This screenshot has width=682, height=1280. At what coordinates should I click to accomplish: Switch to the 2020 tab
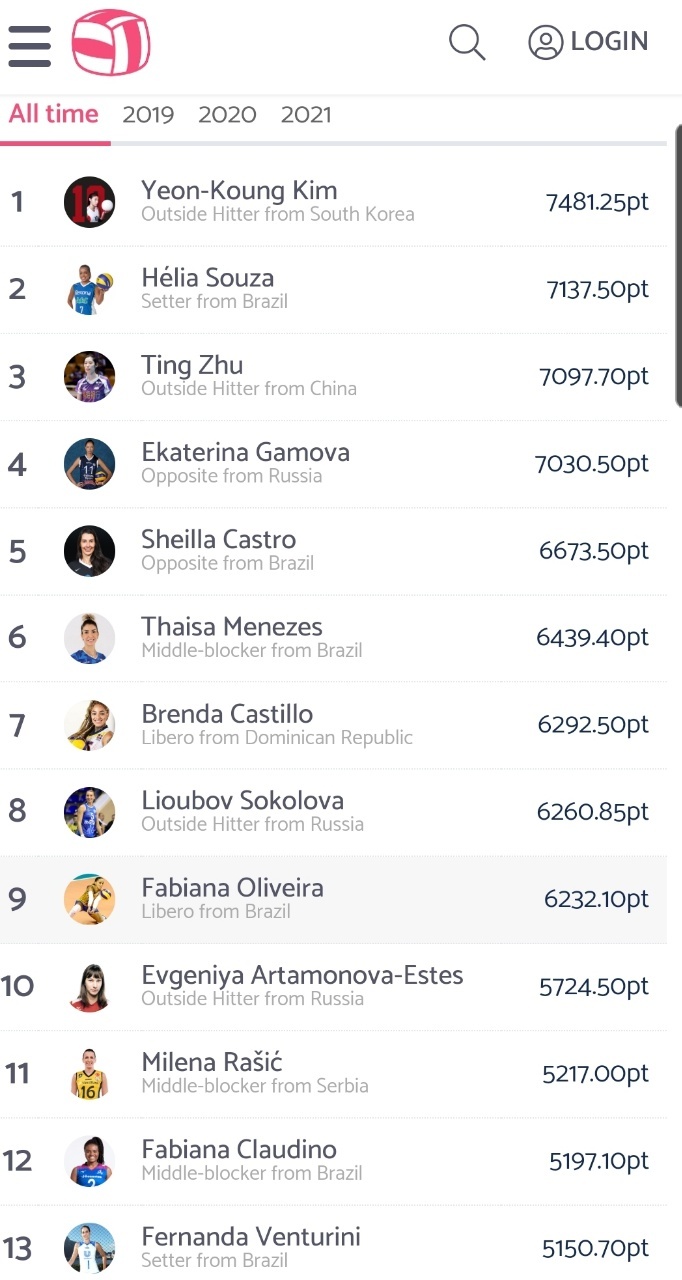[227, 115]
